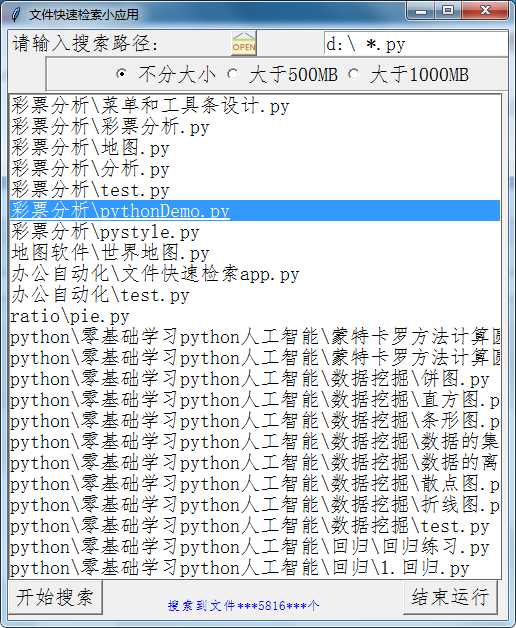Viewport: 516px width, 628px height.
Task: Select highlighted 彩票分析\pythonDemo.py entry
Action: 255,211
